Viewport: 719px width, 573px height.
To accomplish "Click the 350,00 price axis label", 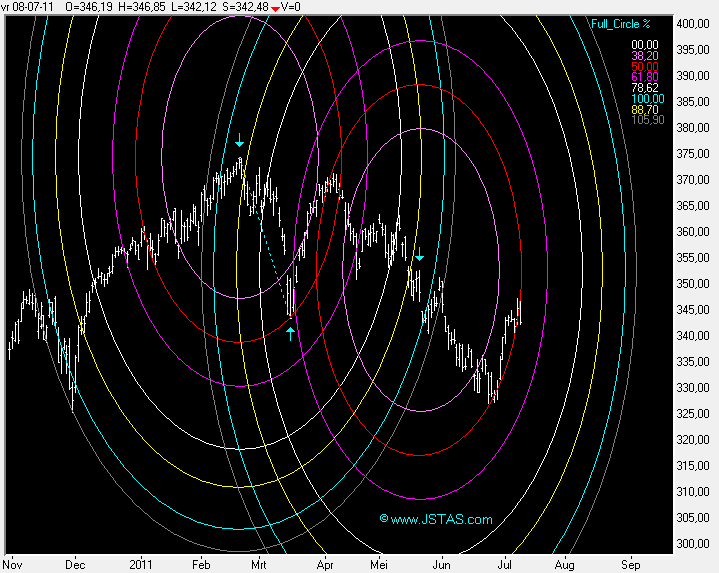I will pyautogui.click(x=691, y=283).
